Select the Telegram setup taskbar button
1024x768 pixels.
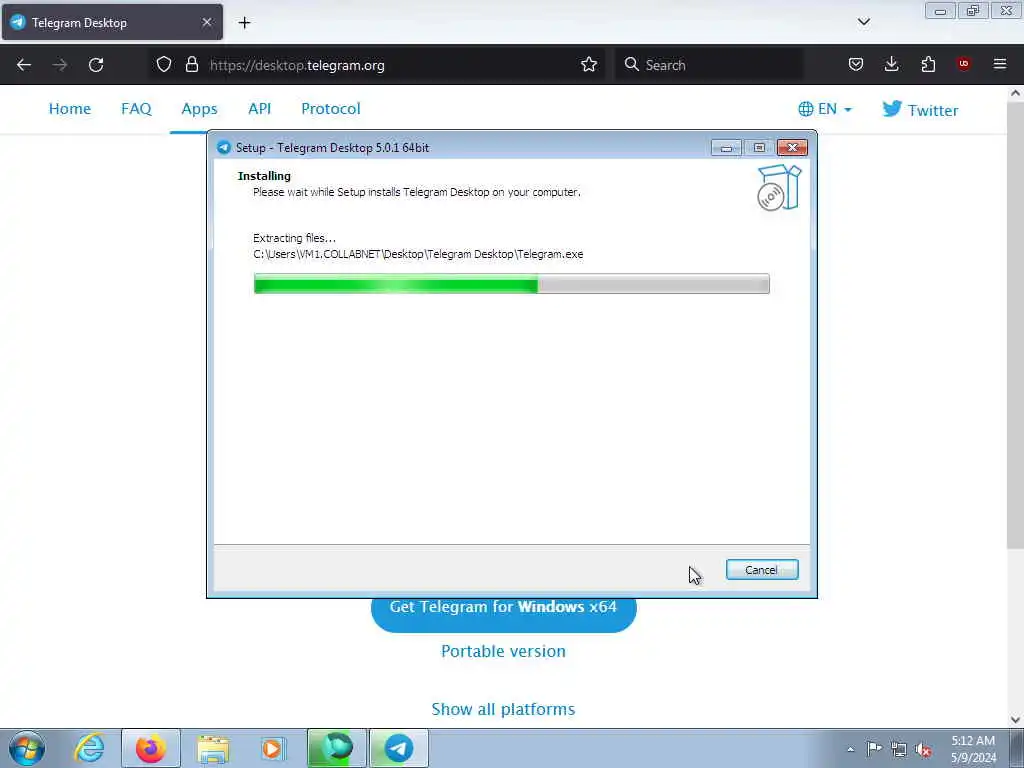[399, 748]
